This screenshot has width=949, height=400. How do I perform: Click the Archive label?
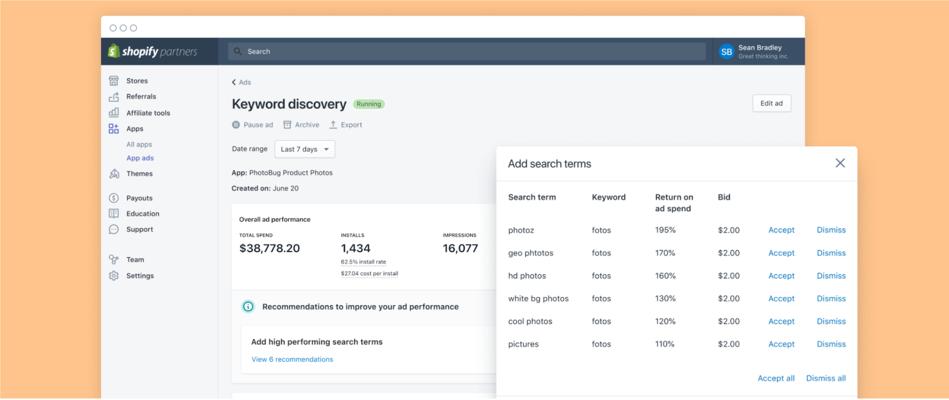pyautogui.click(x=307, y=125)
